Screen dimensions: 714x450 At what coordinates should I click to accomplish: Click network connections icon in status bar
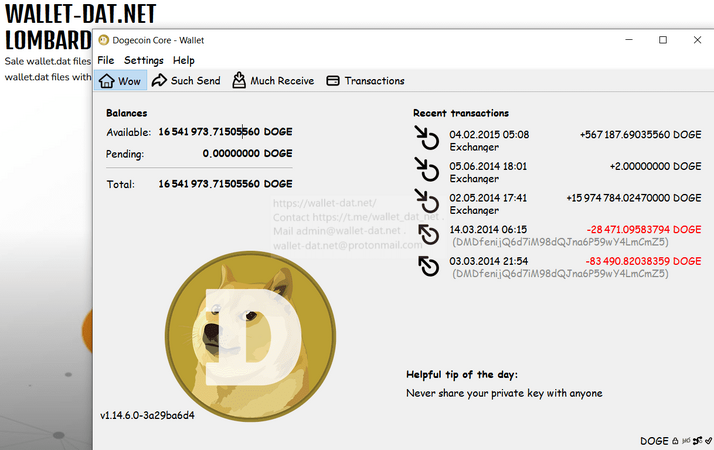[697, 440]
